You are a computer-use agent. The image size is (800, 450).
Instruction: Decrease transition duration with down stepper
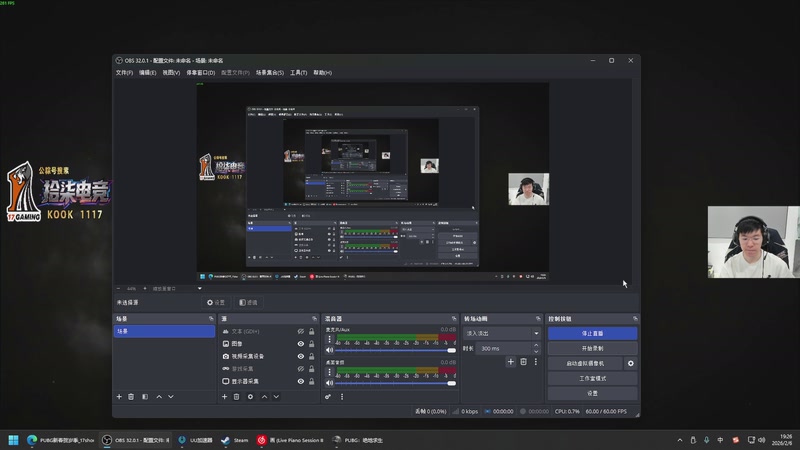(x=536, y=352)
